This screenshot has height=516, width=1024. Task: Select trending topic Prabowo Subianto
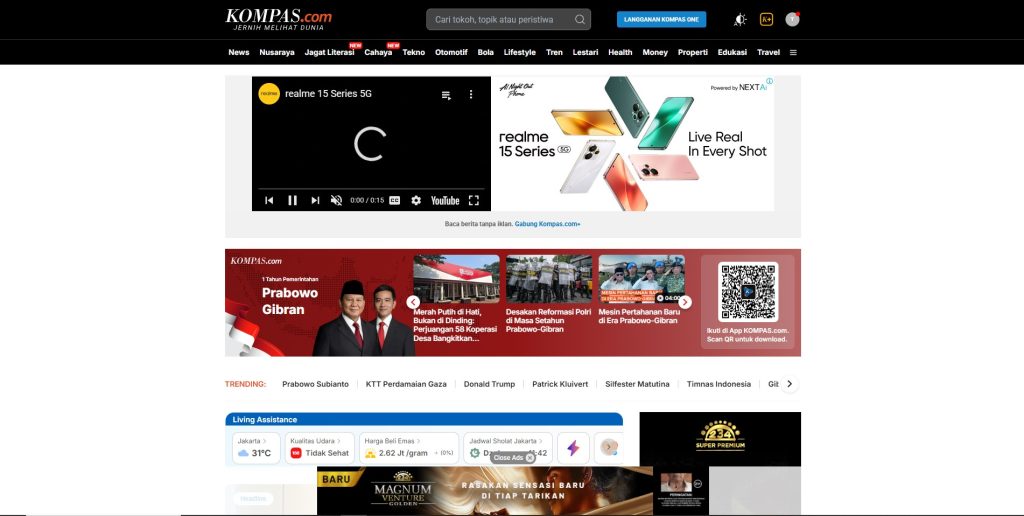(315, 384)
